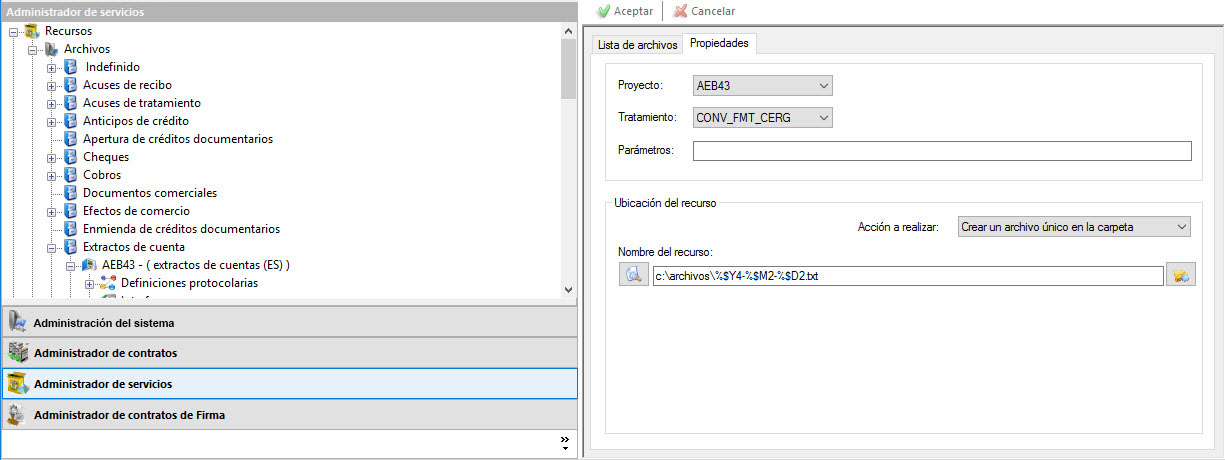Click the tree view vertical scrollbar down arrow
Screen dimensions: 1225x460
click(x=568, y=289)
